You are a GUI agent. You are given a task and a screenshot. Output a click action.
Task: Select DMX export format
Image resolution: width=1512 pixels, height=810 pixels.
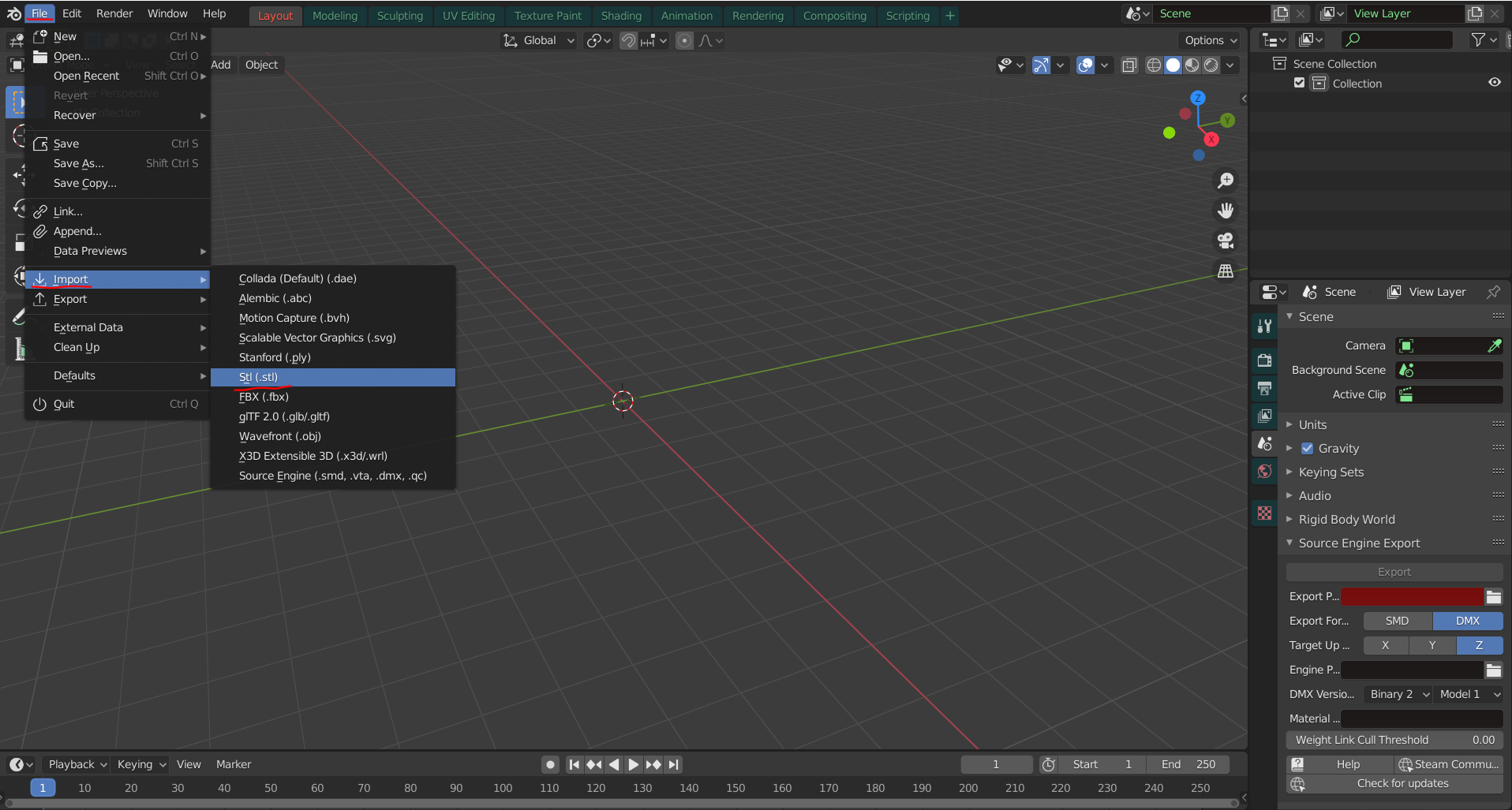[x=1468, y=621]
